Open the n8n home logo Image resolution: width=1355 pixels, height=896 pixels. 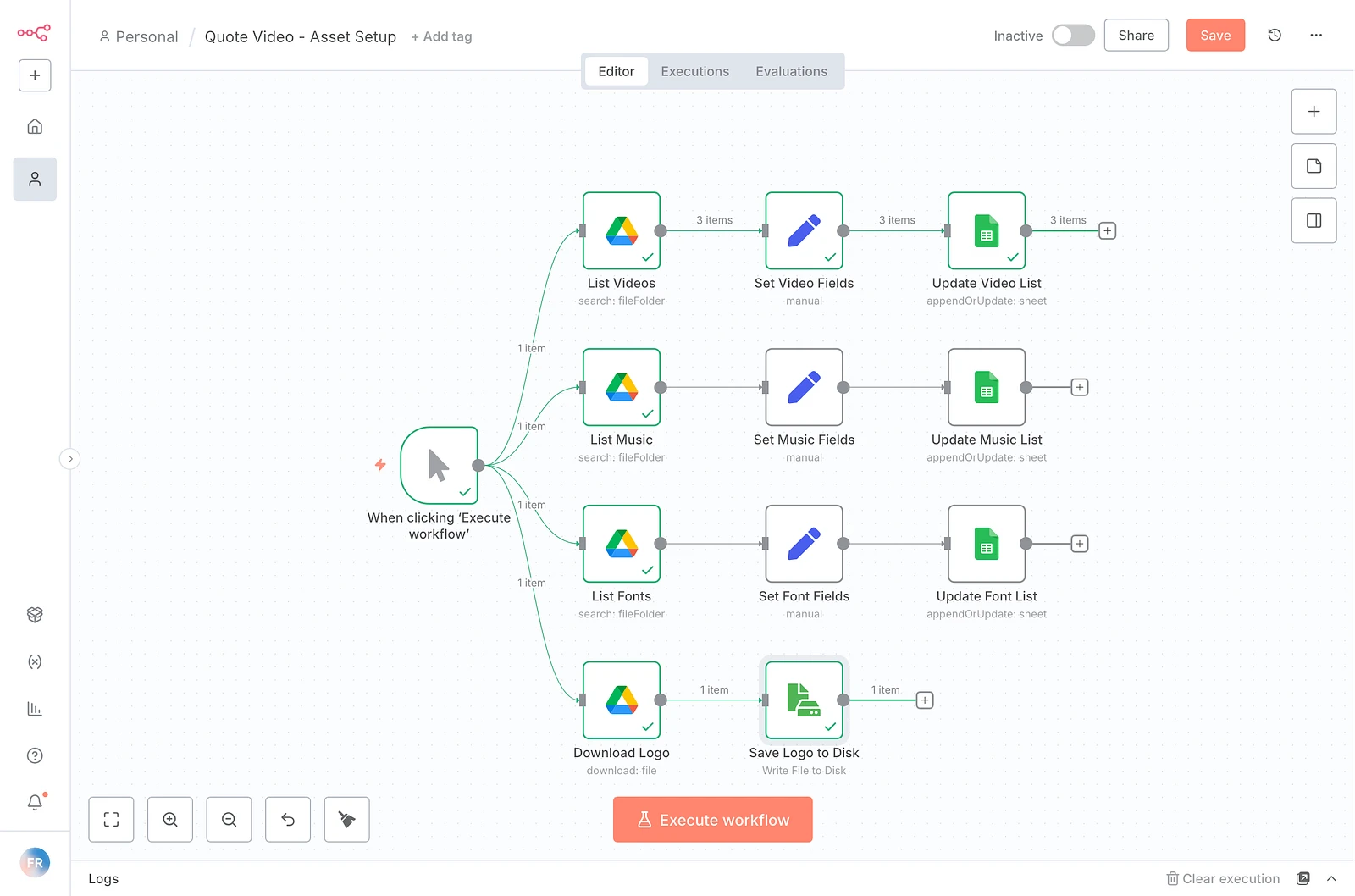click(x=34, y=33)
